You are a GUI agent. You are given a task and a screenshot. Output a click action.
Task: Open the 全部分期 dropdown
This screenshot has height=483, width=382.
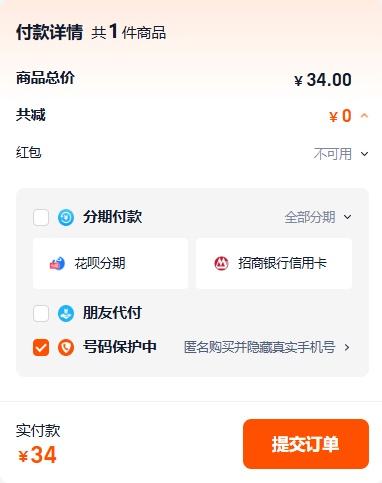(318, 217)
